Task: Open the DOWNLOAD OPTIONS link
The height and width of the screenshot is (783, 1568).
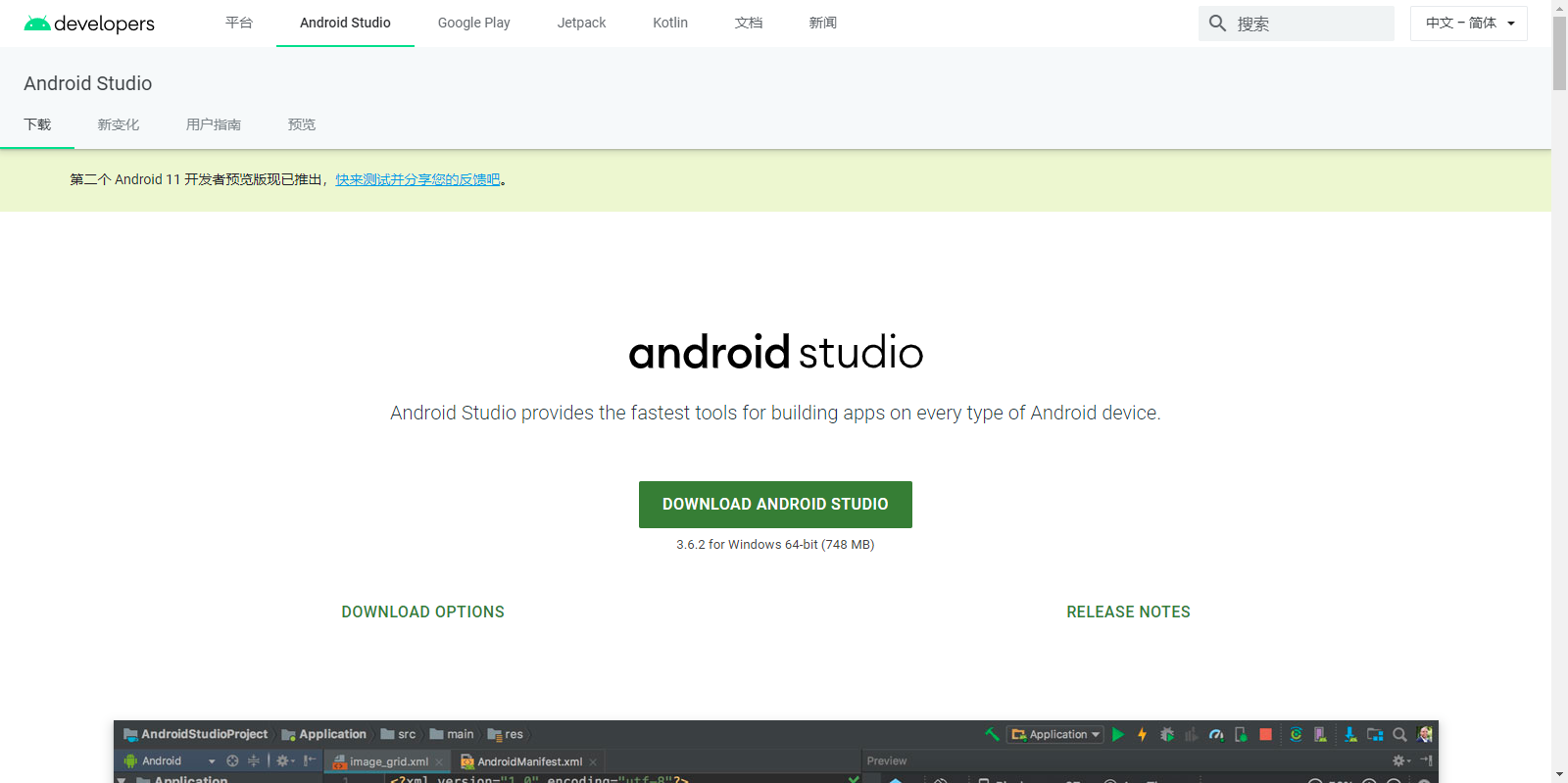Action: point(423,612)
